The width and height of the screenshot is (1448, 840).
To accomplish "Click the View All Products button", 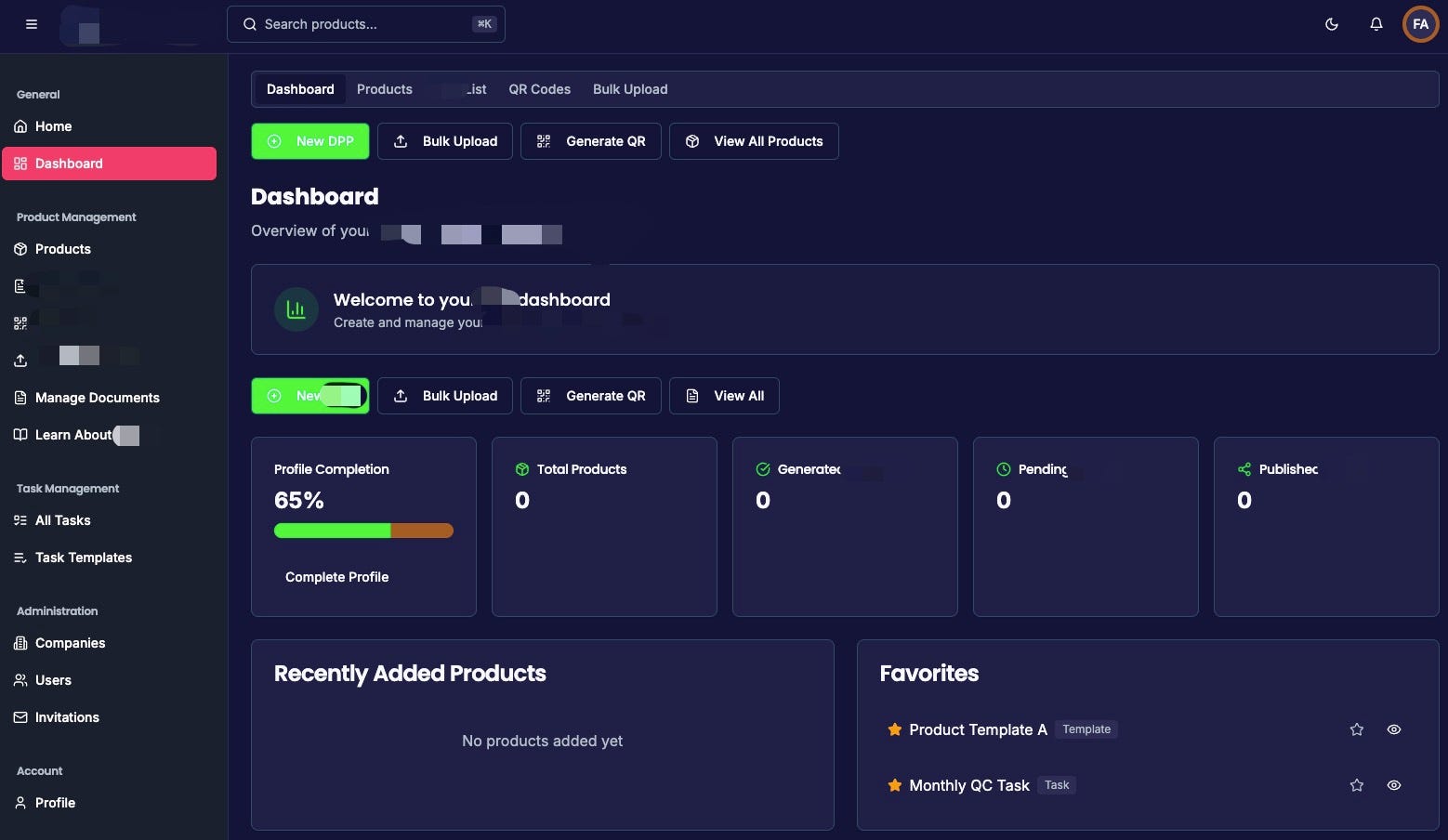I will tap(754, 141).
